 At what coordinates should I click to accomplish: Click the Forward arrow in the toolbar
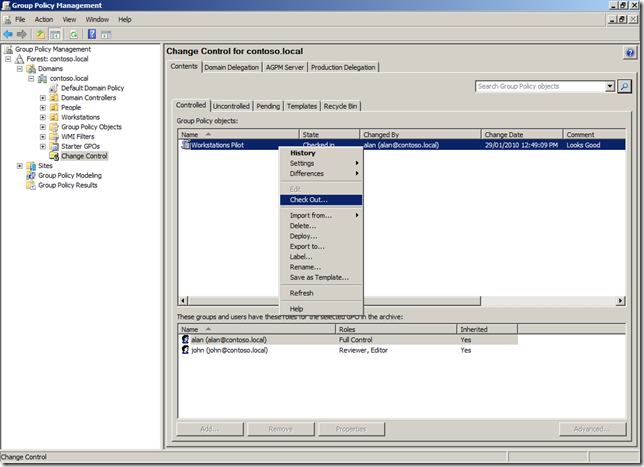click(23, 33)
